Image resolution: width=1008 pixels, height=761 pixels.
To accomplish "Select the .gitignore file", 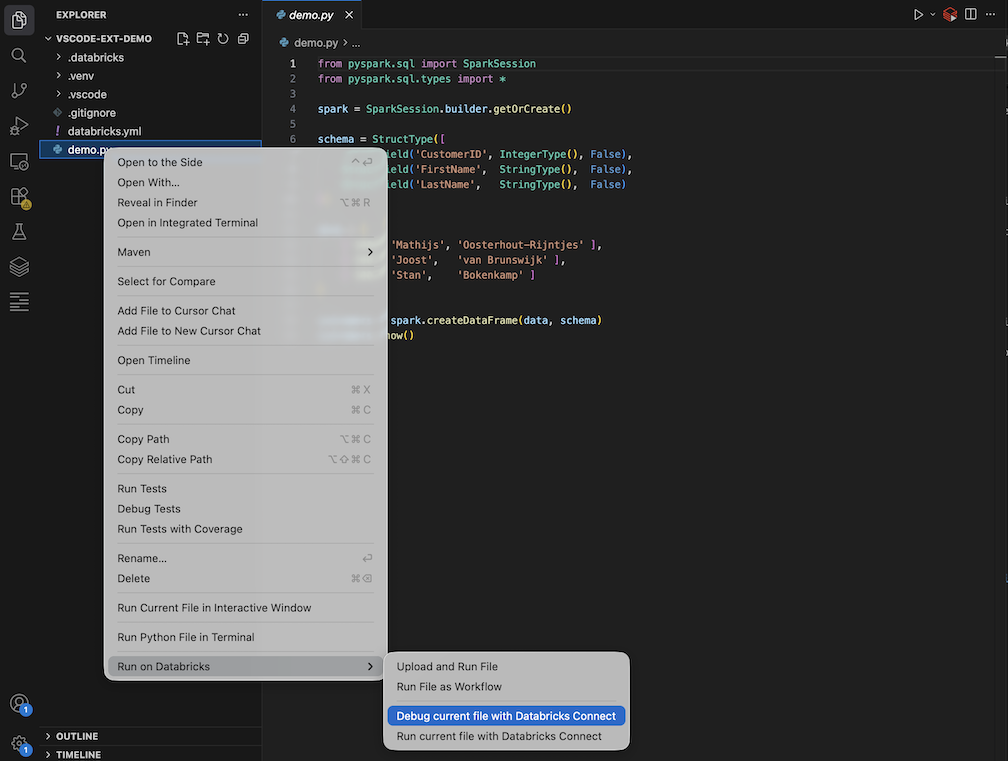I will click(x=150, y=112).
